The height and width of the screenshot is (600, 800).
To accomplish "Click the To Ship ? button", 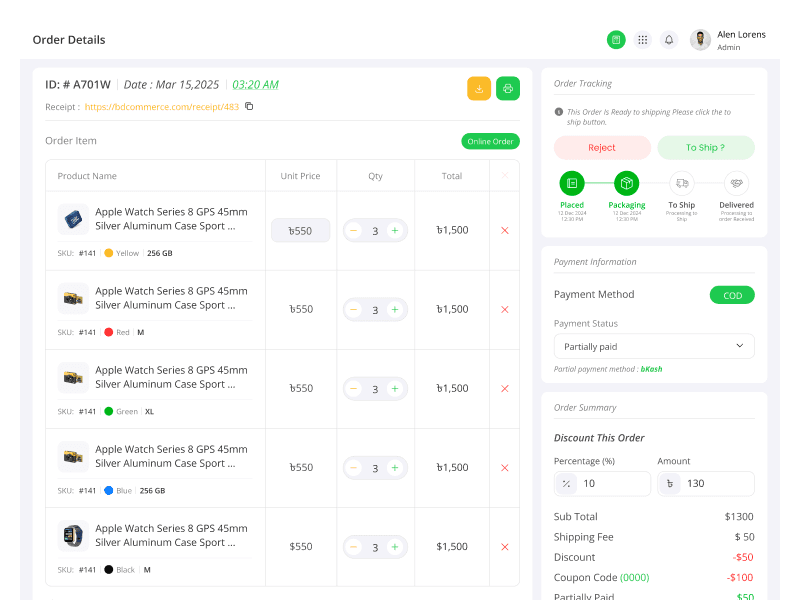I will (706, 147).
